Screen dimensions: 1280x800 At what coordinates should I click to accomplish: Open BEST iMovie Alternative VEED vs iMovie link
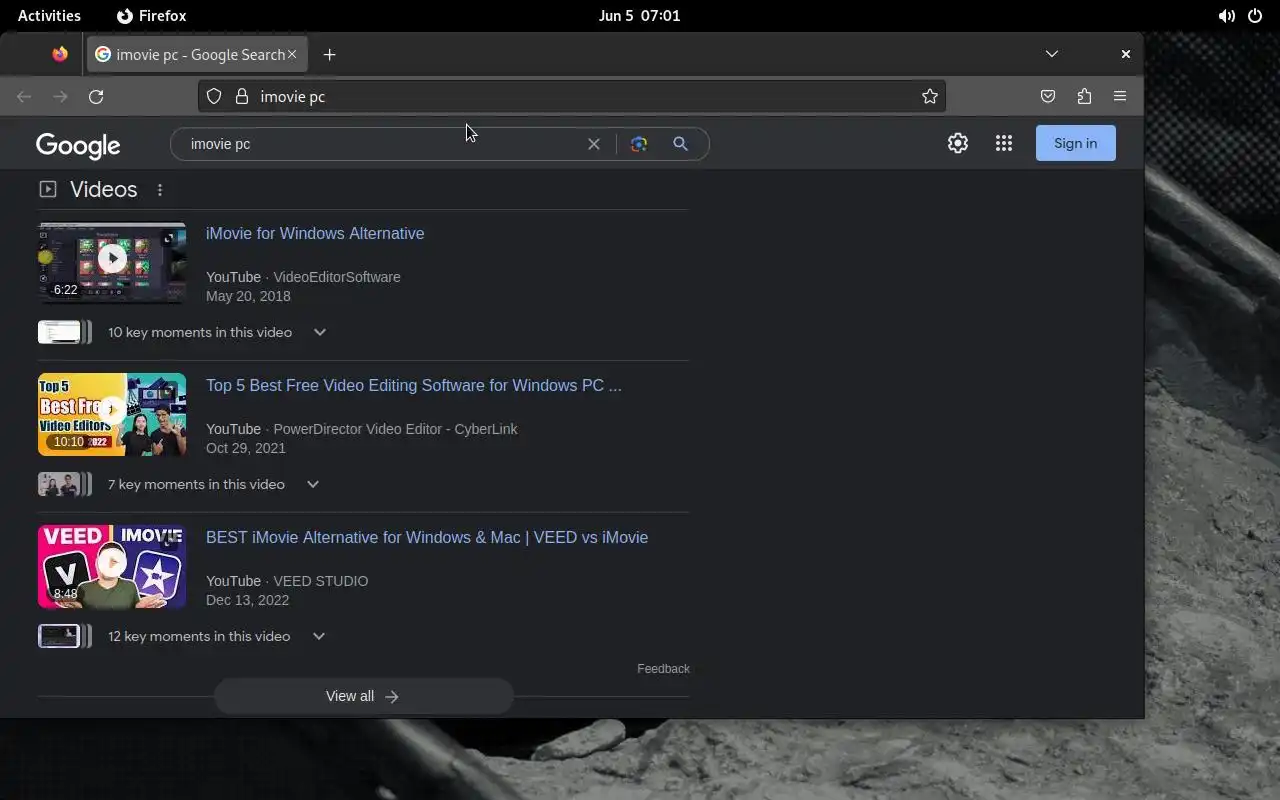pyautogui.click(x=427, y=537)
